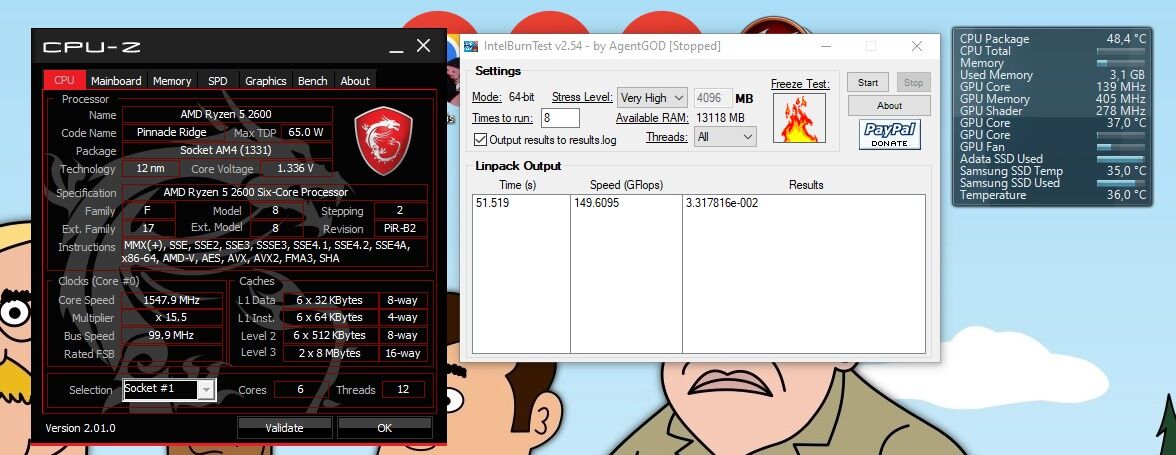
Task: Click the AMD Ryzen 5 2600 name field
Action: click(x=227, y=115)
